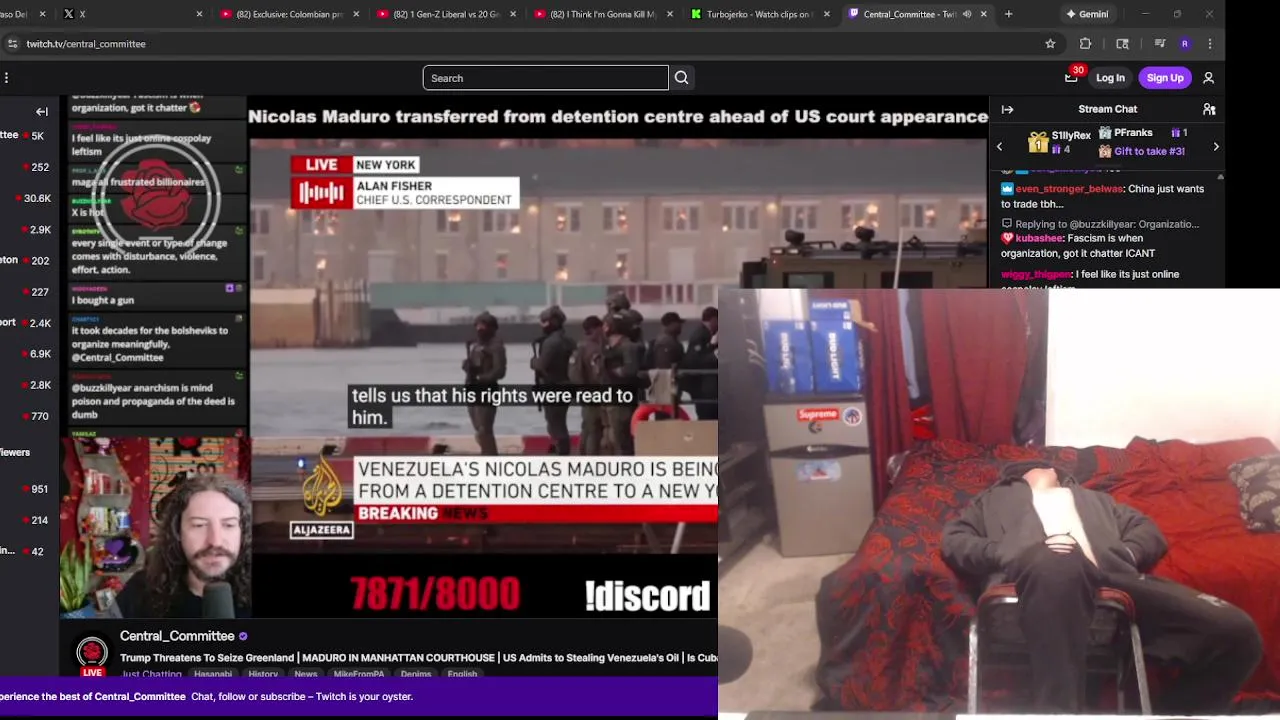
Task: Click the Central_Committee channel name
Action: (x=177, y=636)
